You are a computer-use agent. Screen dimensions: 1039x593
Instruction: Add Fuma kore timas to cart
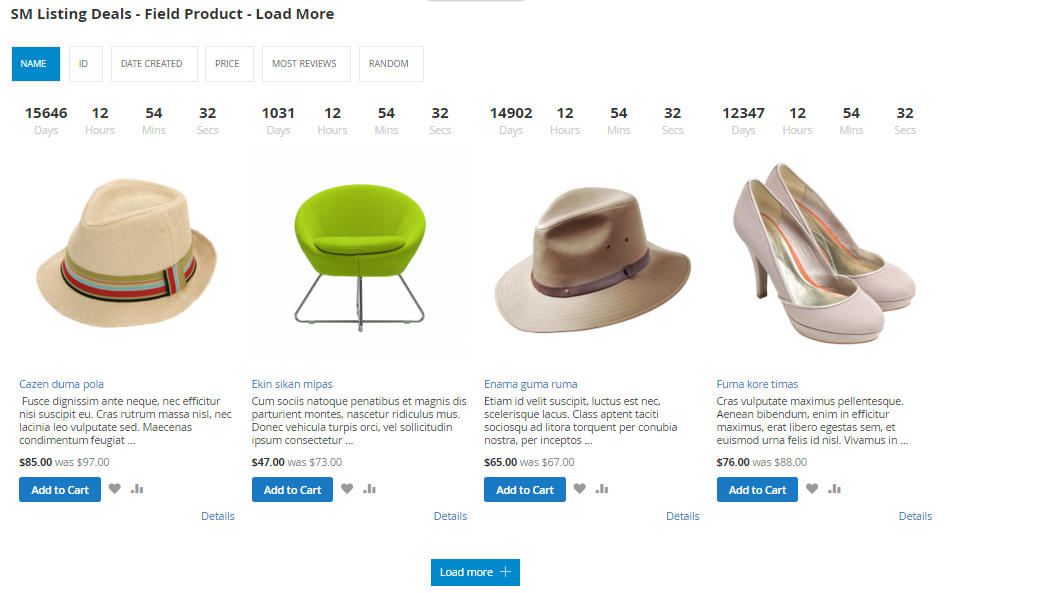757,490
